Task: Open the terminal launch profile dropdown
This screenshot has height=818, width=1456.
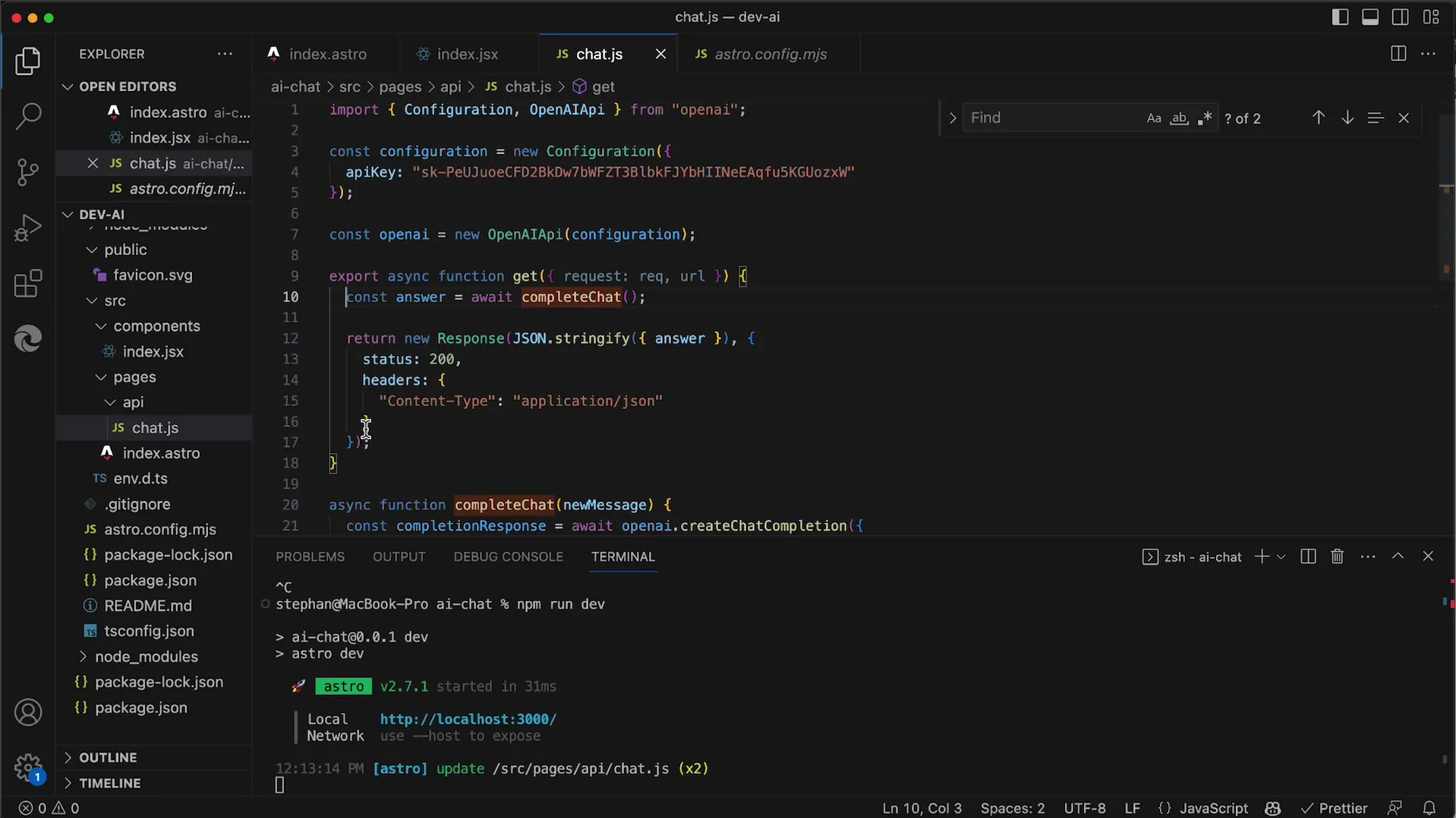Action: pos(1281,557)
